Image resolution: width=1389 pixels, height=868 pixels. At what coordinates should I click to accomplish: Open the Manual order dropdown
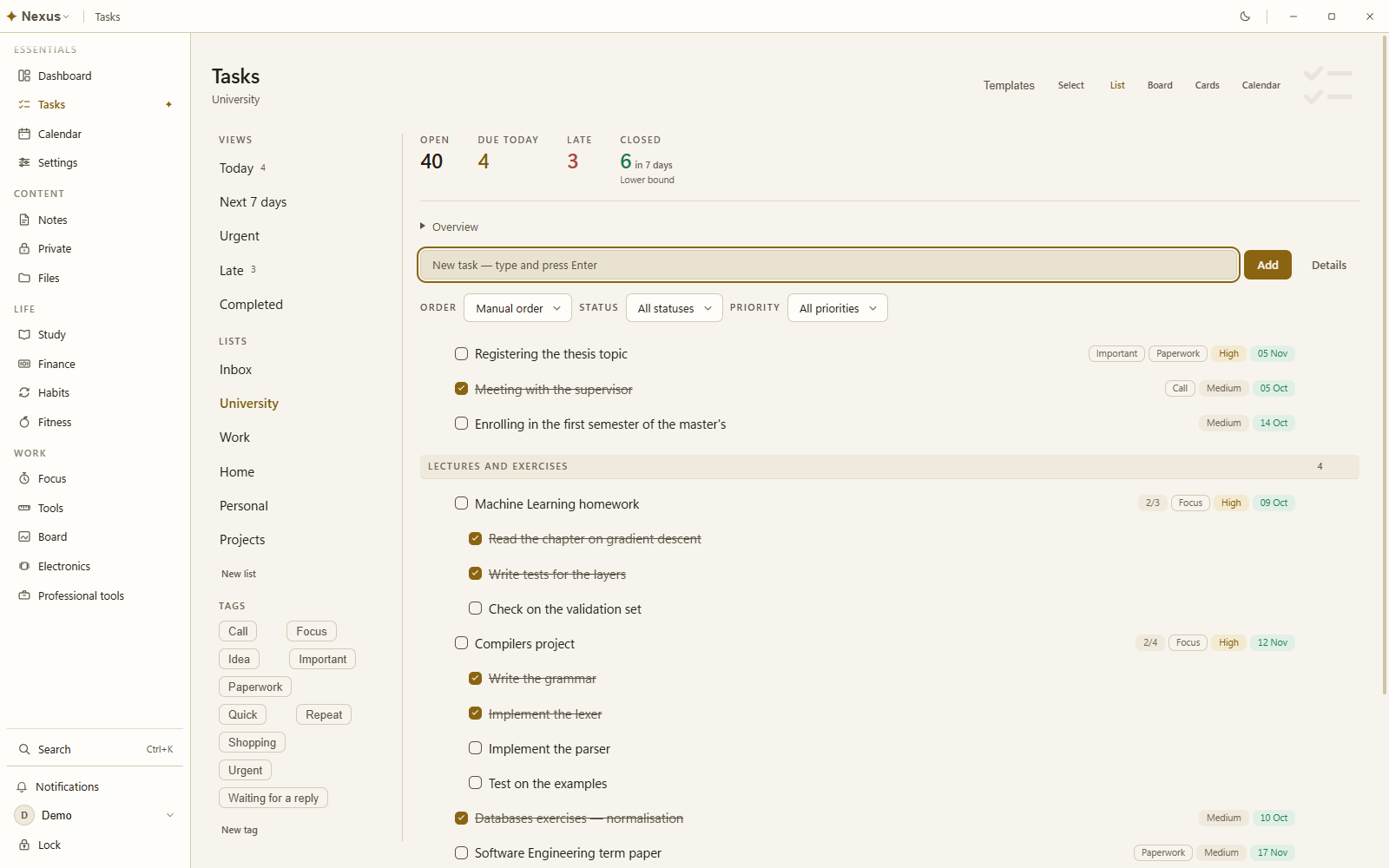click(517, 308)
